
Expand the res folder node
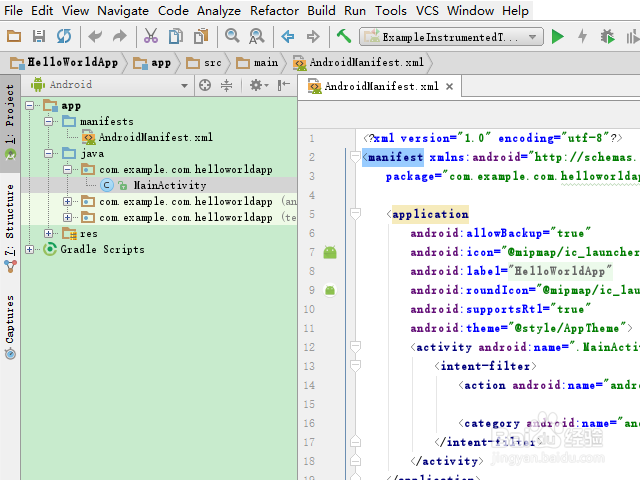48,233
